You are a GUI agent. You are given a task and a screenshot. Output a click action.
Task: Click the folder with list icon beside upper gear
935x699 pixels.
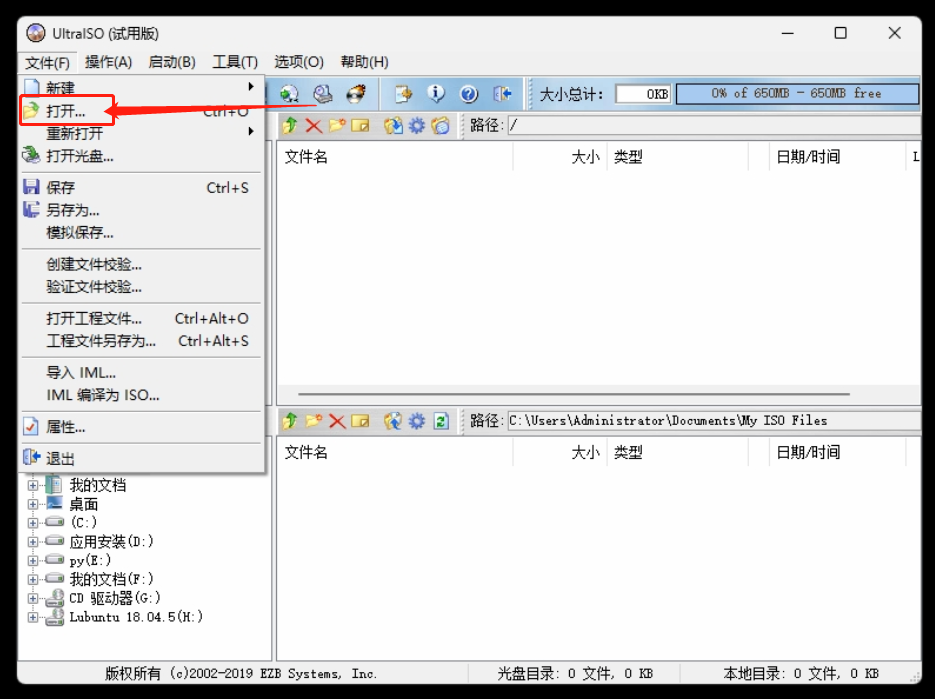[x=440, y=125]
